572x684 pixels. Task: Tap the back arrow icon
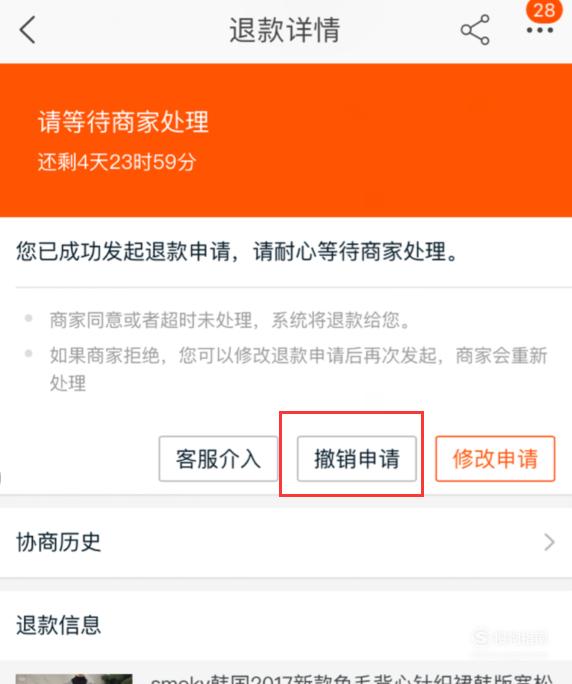27,30
